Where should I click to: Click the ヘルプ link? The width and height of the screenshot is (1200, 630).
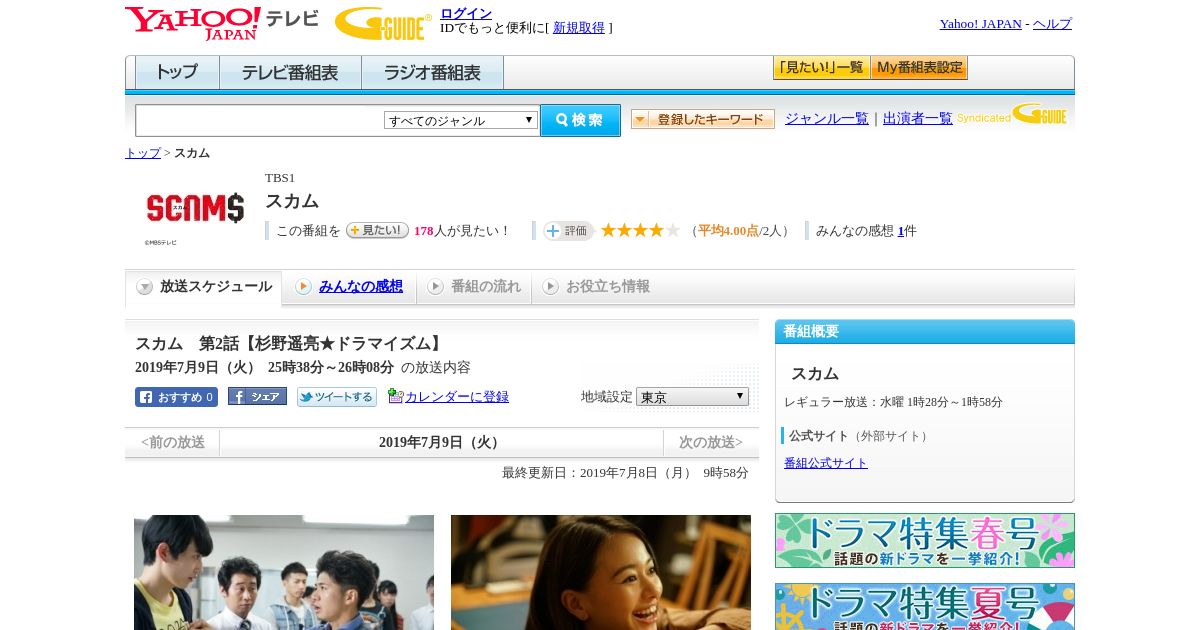pyautogui.click(x=1052, y=24)
